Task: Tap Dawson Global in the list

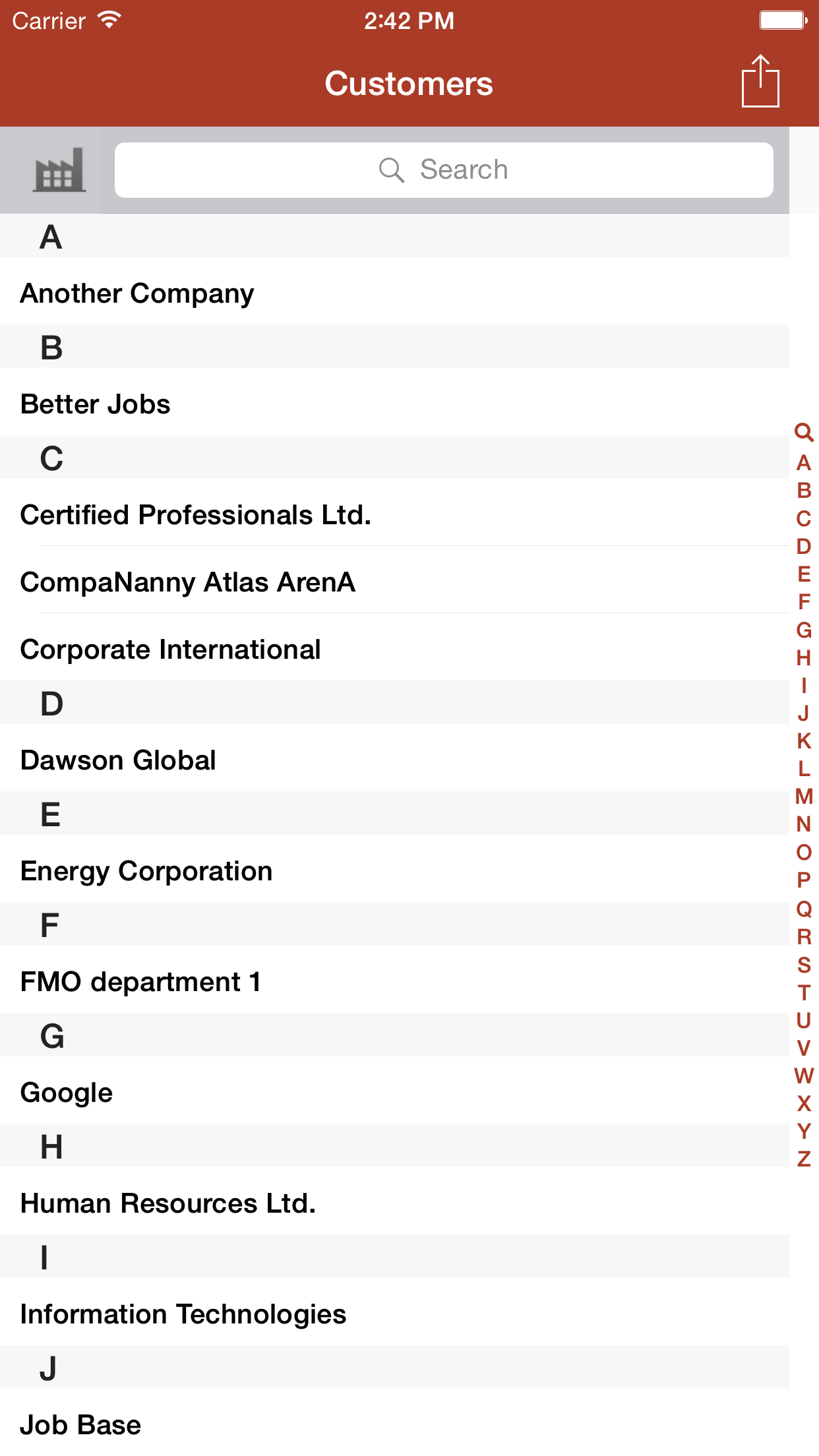Action: [x=119, y=760]
